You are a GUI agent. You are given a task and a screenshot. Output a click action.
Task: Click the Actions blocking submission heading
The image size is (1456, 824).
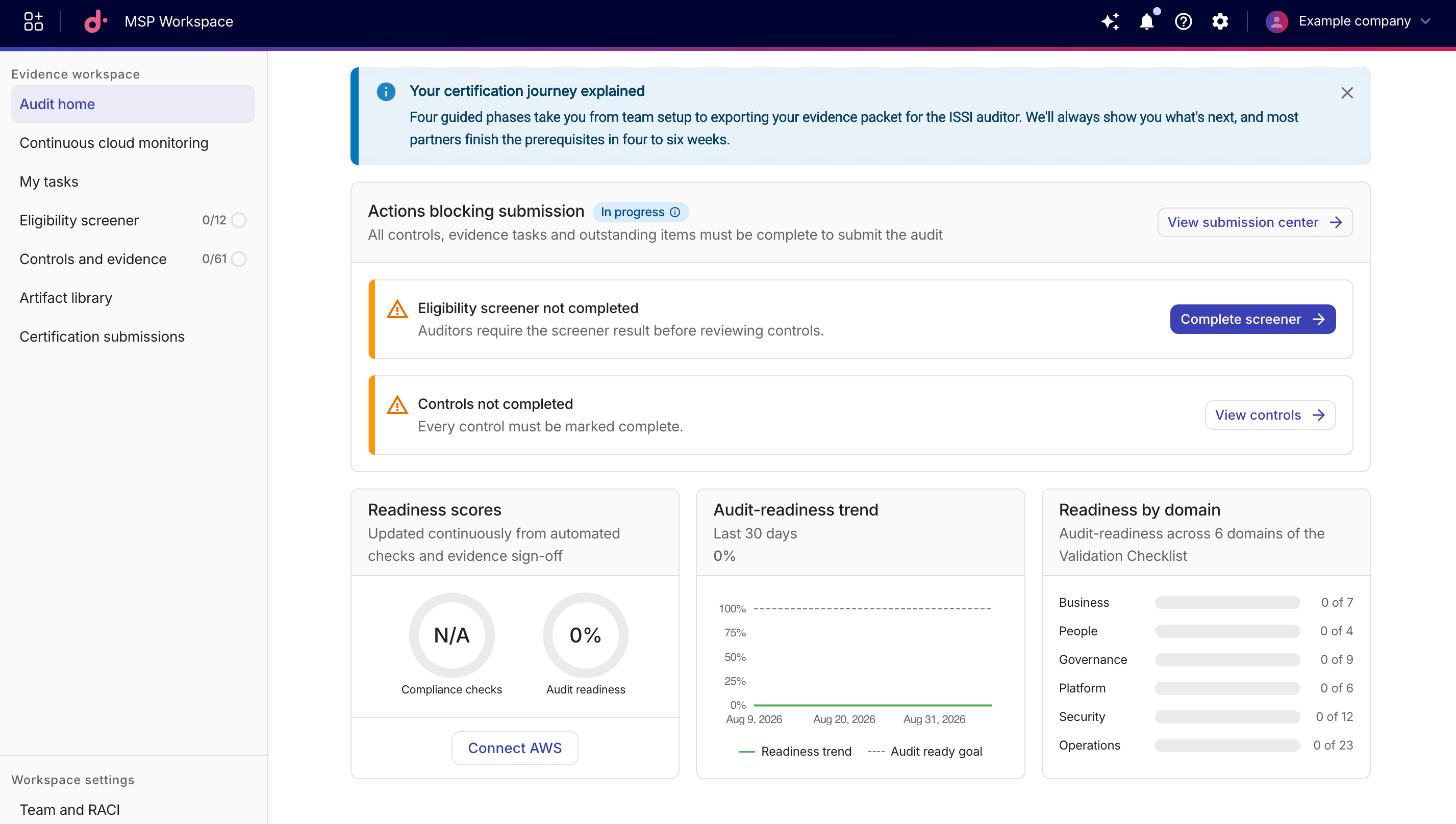pyautogui.click(x=476, y=211)
